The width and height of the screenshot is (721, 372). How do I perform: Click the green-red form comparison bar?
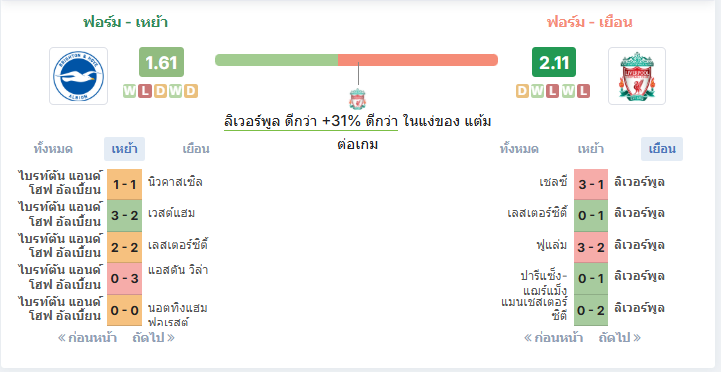(356, 60)
